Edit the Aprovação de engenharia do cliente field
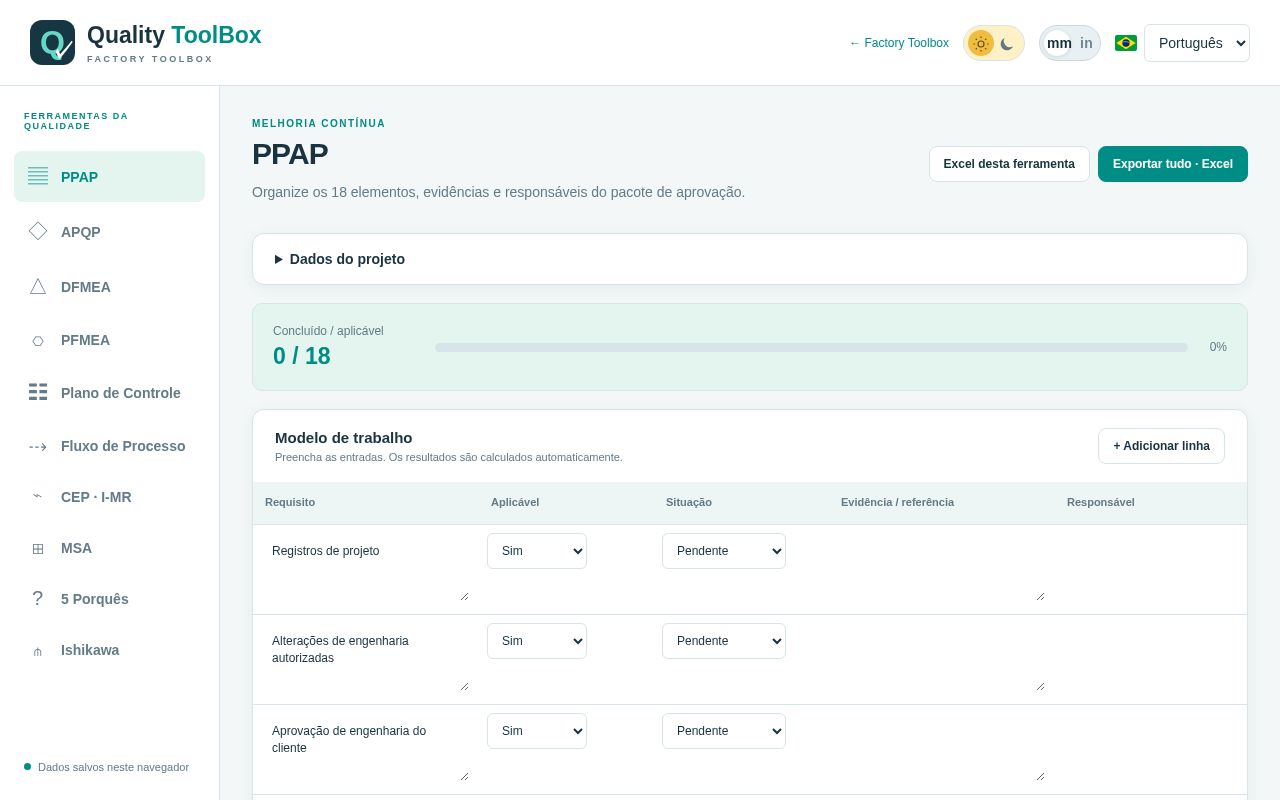 367,748
